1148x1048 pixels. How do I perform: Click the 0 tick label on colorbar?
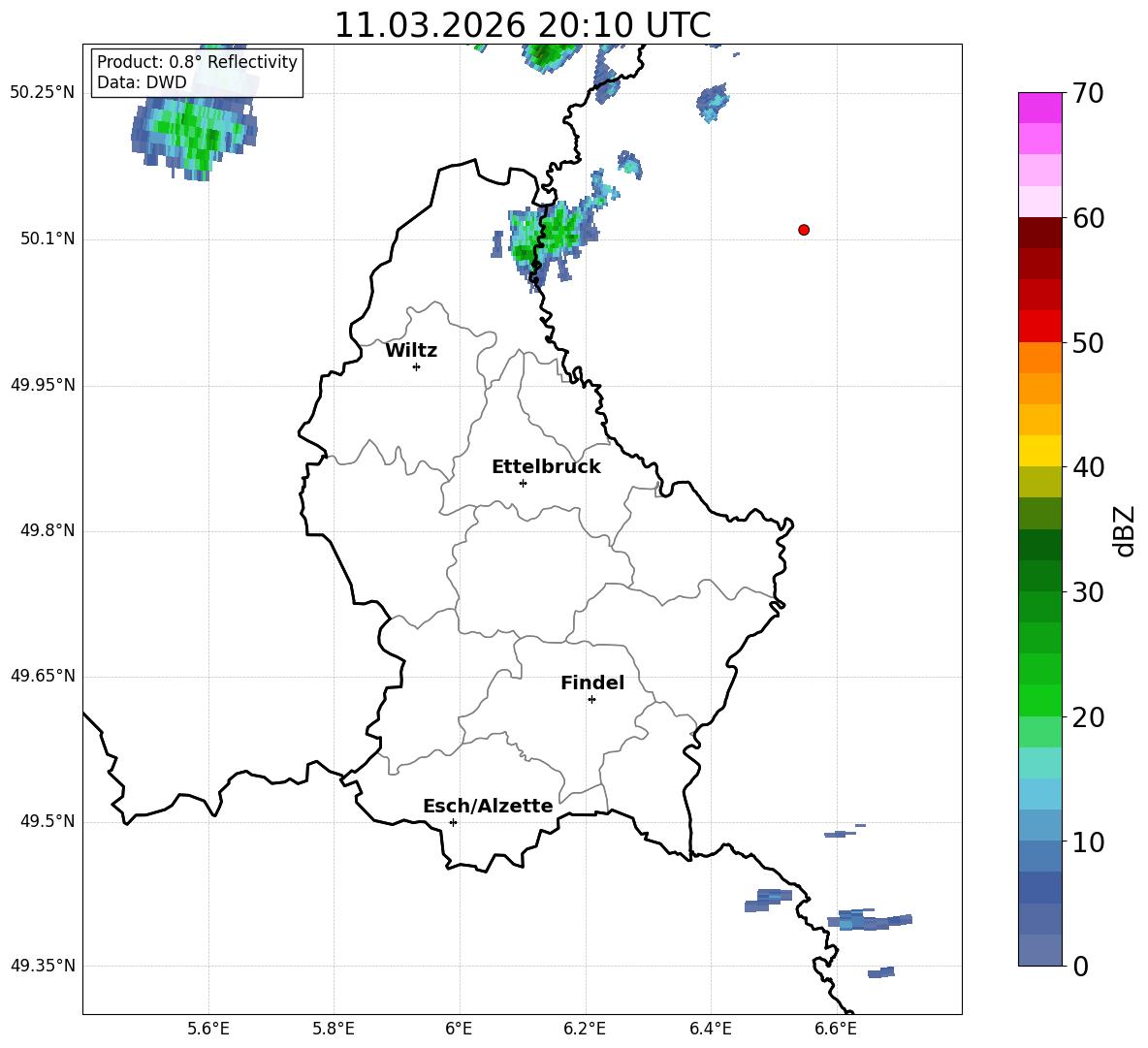point(1080,967)
